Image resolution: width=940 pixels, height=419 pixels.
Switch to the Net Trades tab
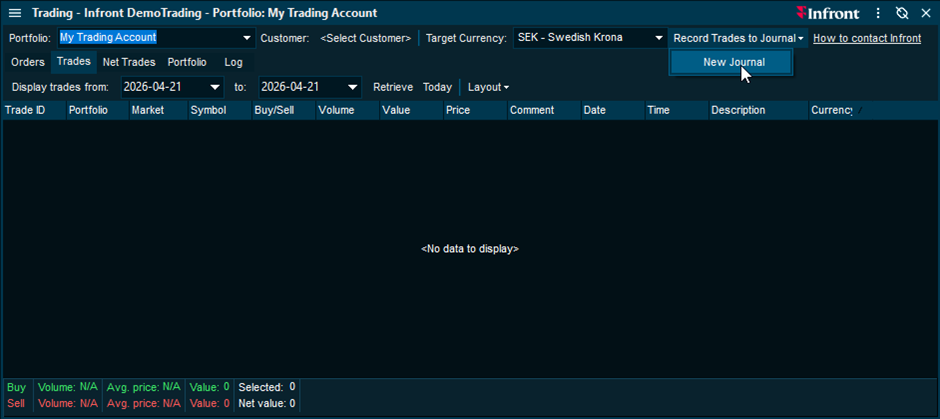[129, 62]
